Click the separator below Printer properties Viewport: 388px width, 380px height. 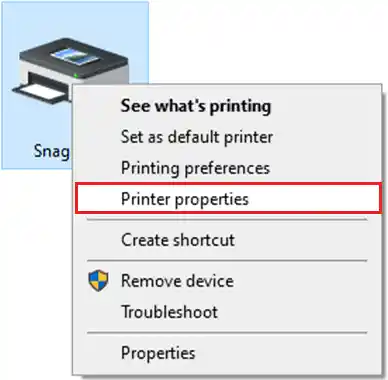click(227, 220)
